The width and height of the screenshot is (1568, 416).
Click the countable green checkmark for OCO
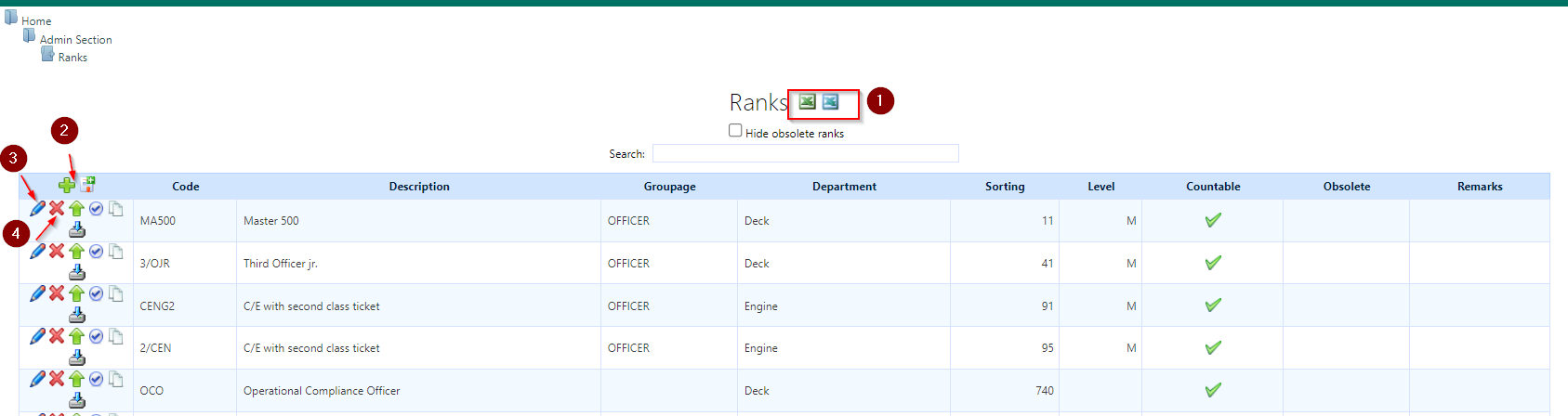click(x=1213, y=390)
